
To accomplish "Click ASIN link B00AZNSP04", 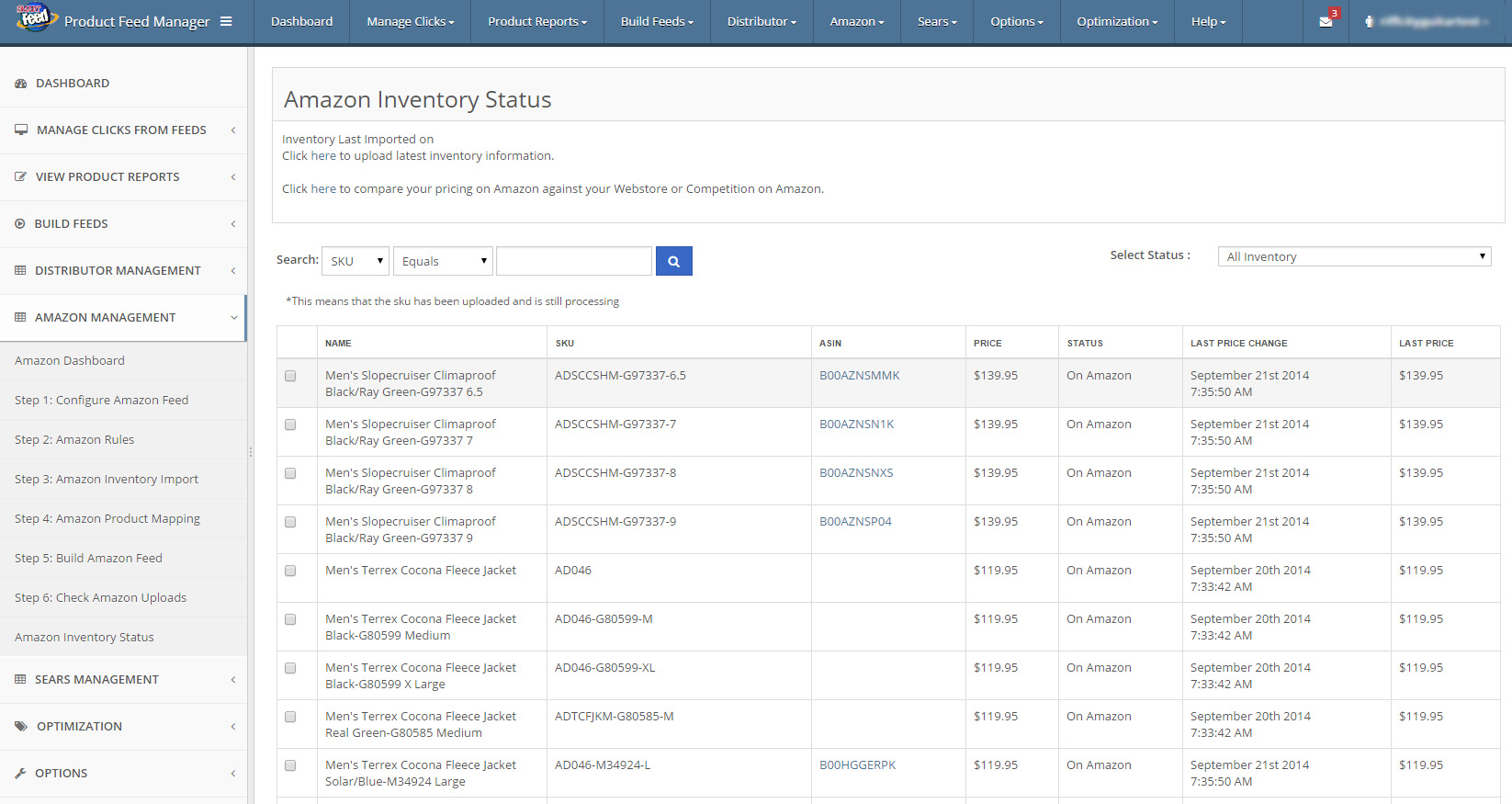I will pyautogui.click(x=855, y=522).
